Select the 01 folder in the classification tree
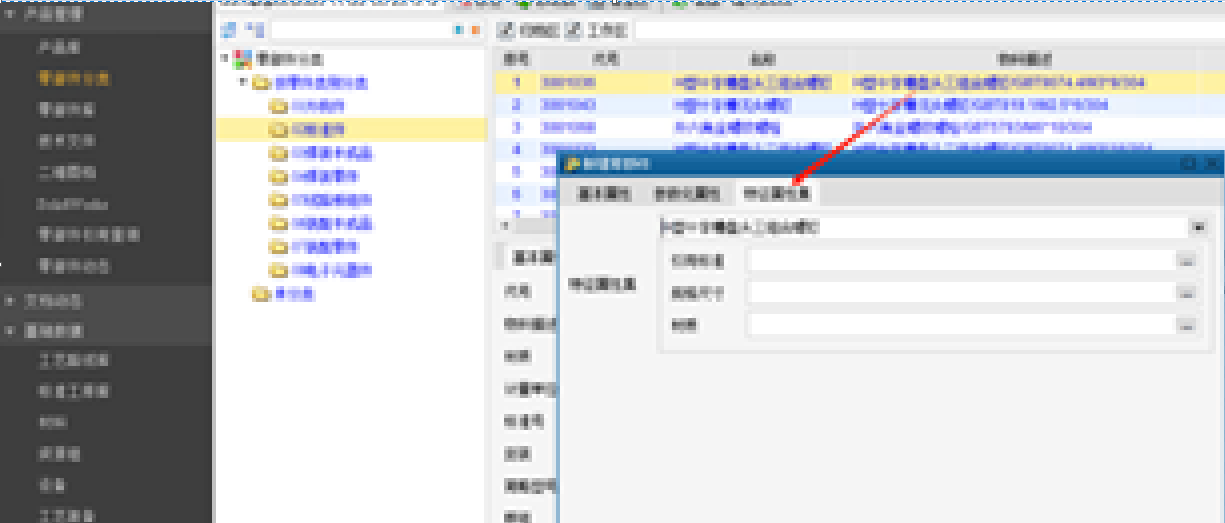1225x523 pixels. 317,105
